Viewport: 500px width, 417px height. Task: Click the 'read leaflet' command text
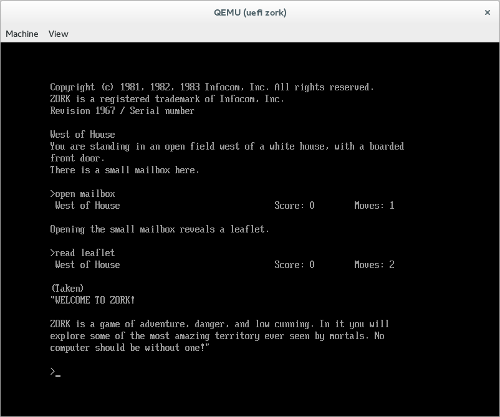[82, 253]
